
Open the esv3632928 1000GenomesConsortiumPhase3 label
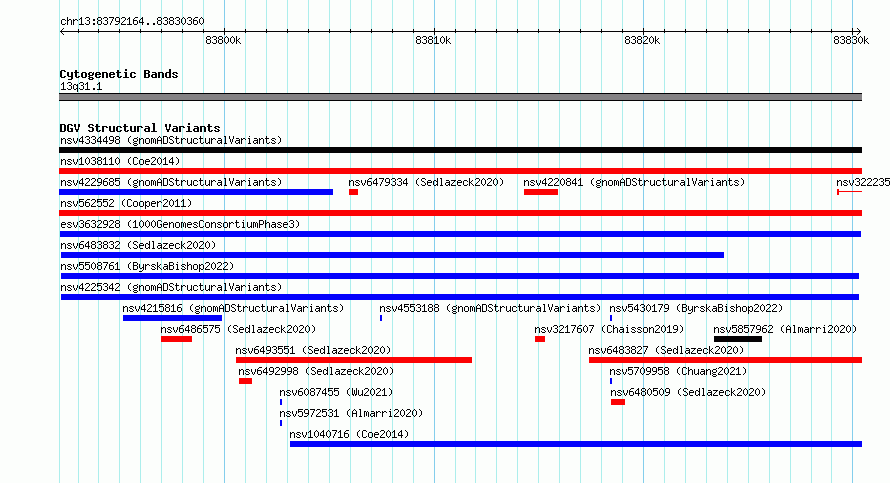[180, 224]
